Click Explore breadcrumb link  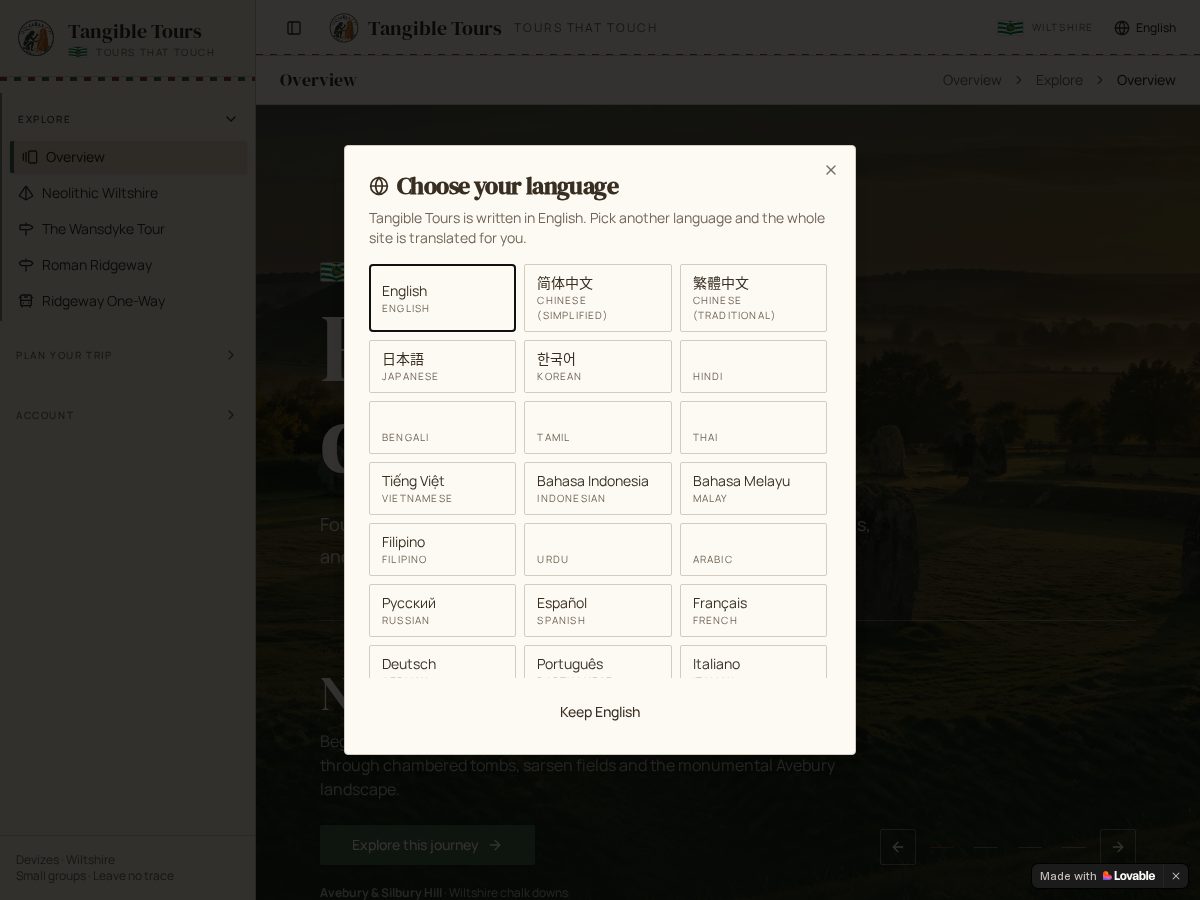coord(1059,80)
